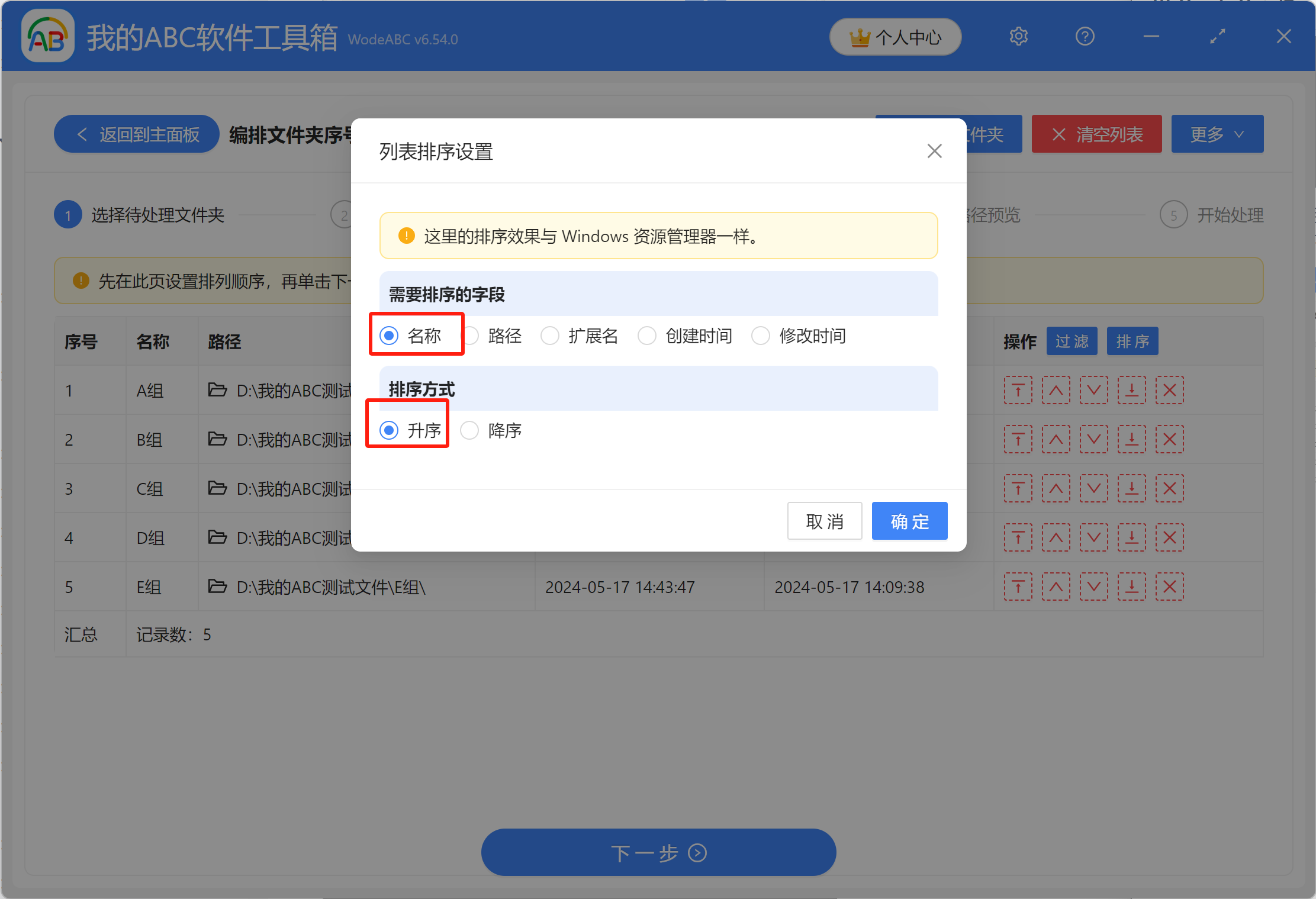Move D组 to the bottom of the list
This screenshot has width=1316, height=899.
coord(1131,537)
